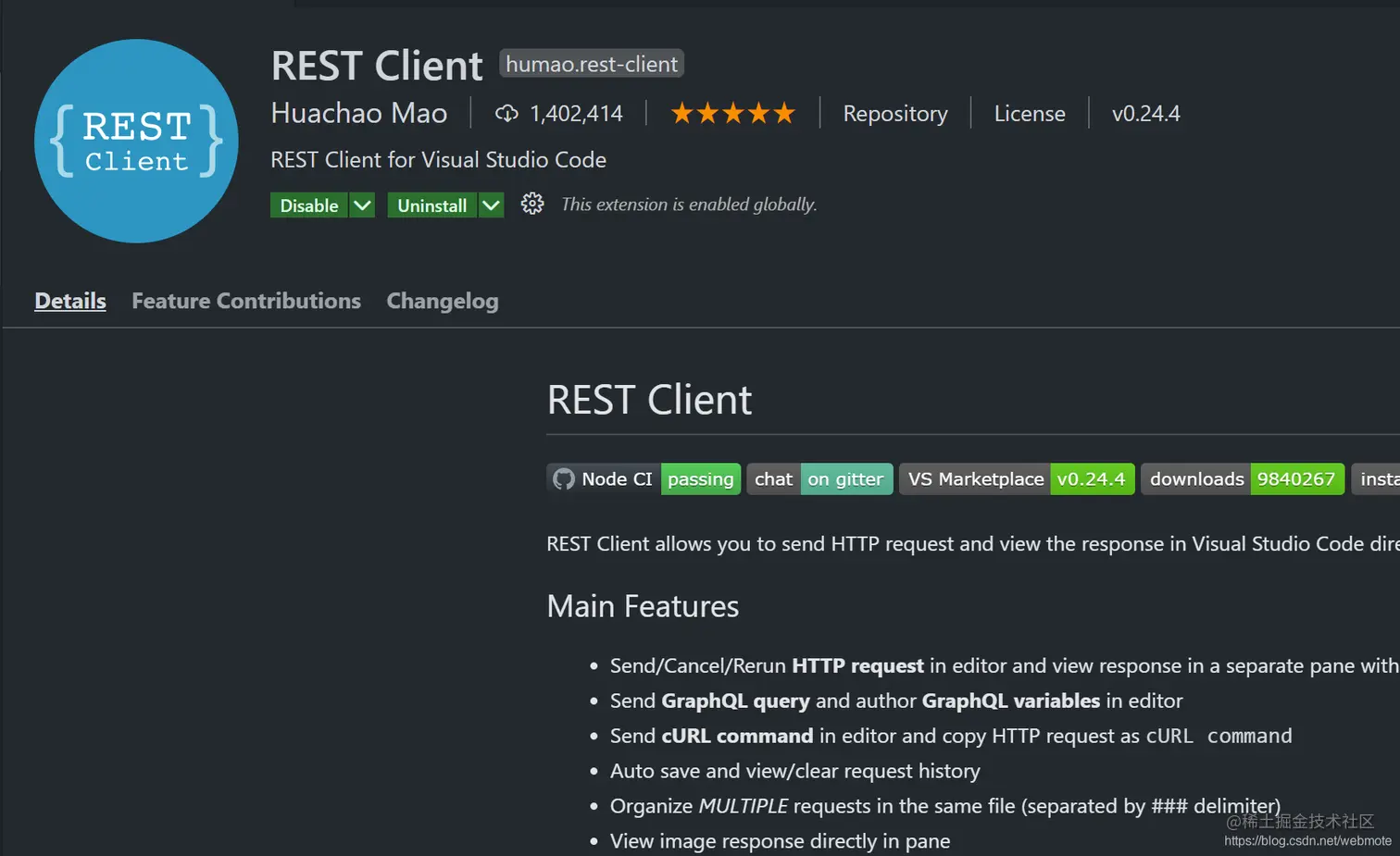Image resolution: width=1400 pixels, height=856 pixels.
Task: Open the License link
Action: click(x=1030, y=114)
